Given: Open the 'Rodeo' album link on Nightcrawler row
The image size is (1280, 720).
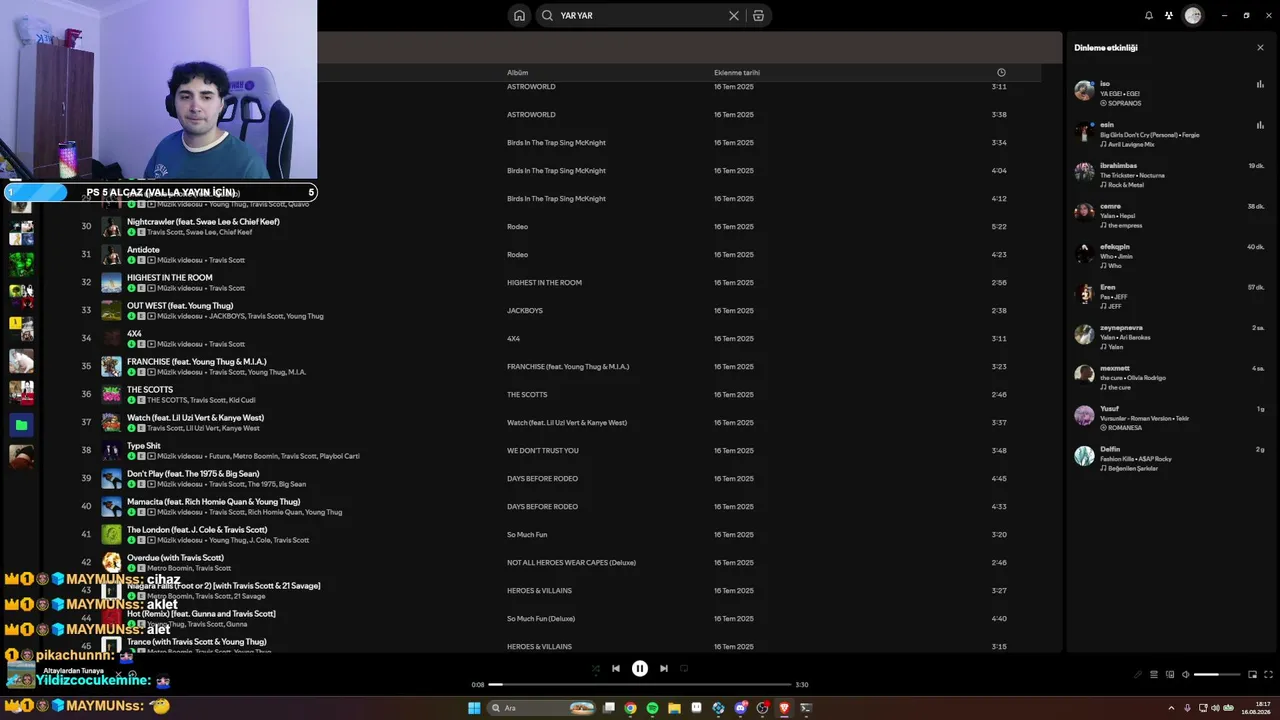Looking at the screenshot, I should (517, 227).
